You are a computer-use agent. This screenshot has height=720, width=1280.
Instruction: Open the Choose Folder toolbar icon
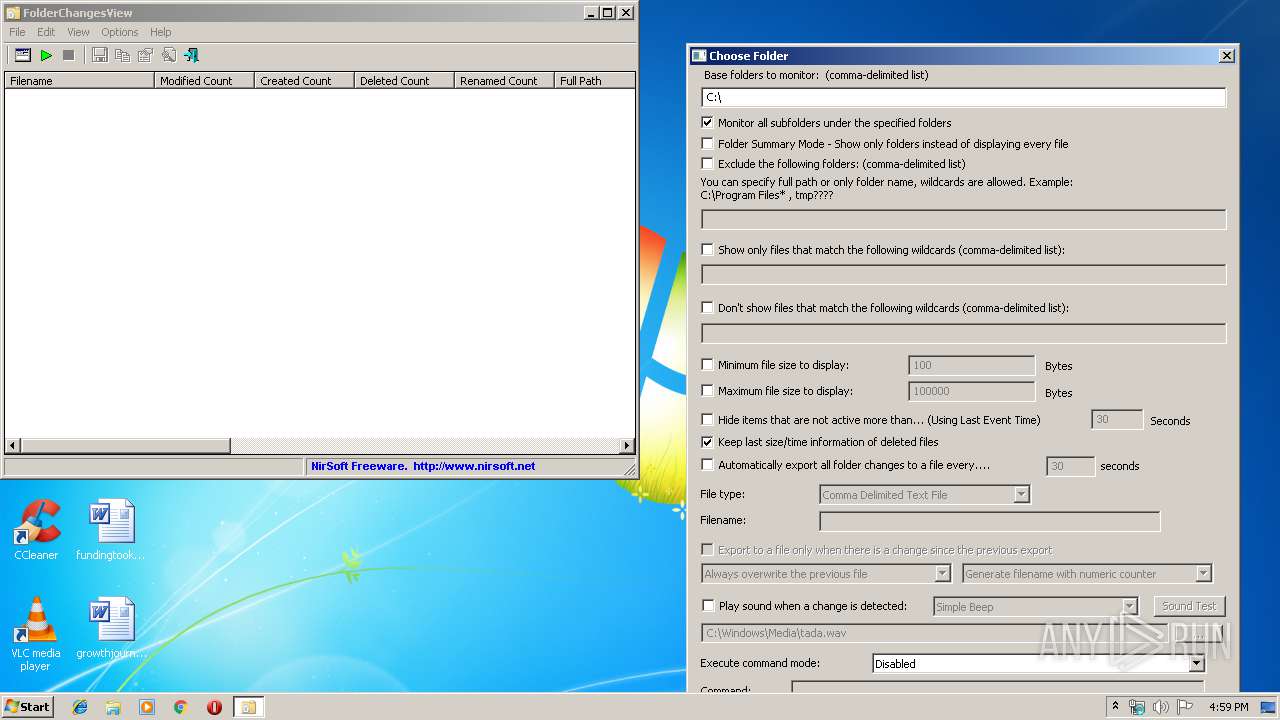(x=22, y=55)
